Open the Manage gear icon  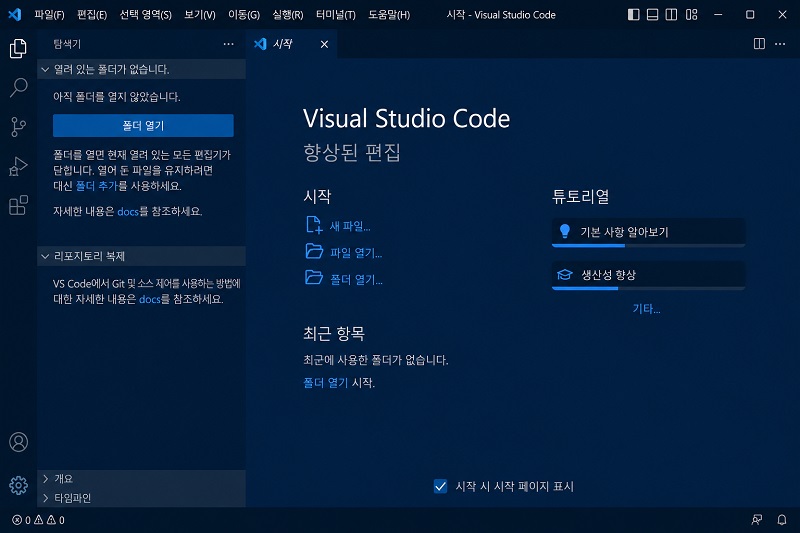point(18,485)
